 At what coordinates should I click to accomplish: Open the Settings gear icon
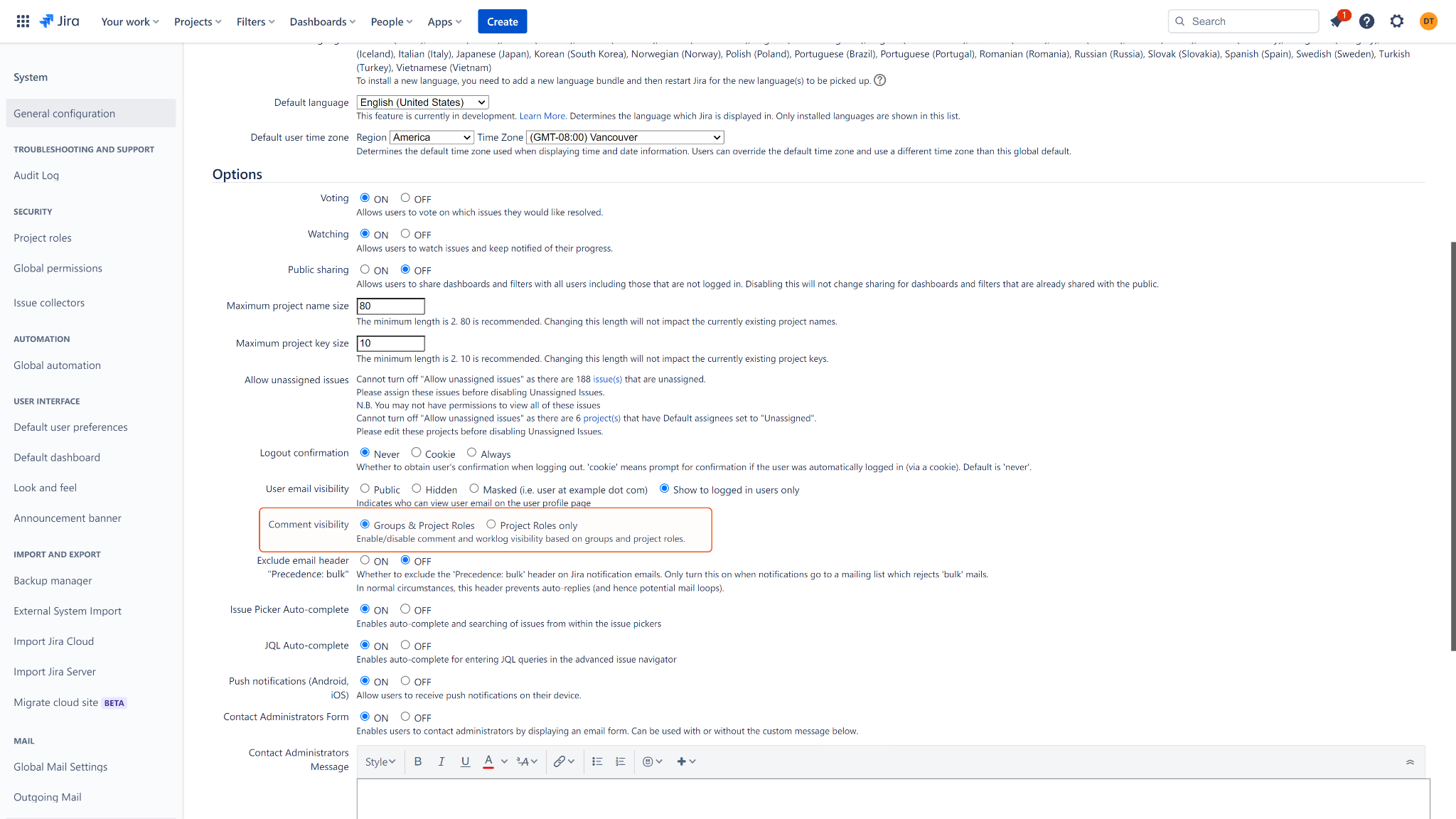(x=1397, y=21)
